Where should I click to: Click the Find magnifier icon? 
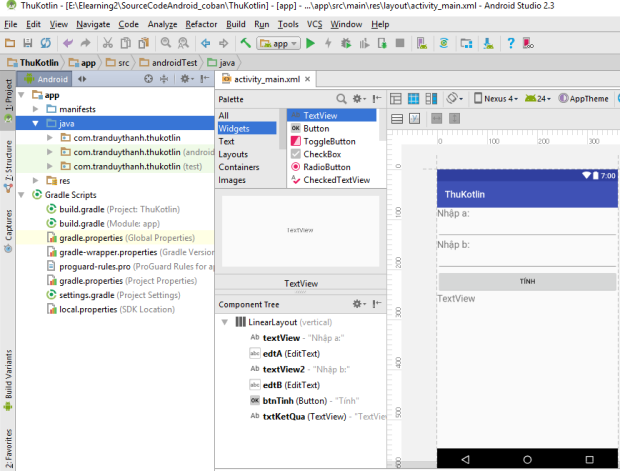pyautogui.click(x=166, y=43)
